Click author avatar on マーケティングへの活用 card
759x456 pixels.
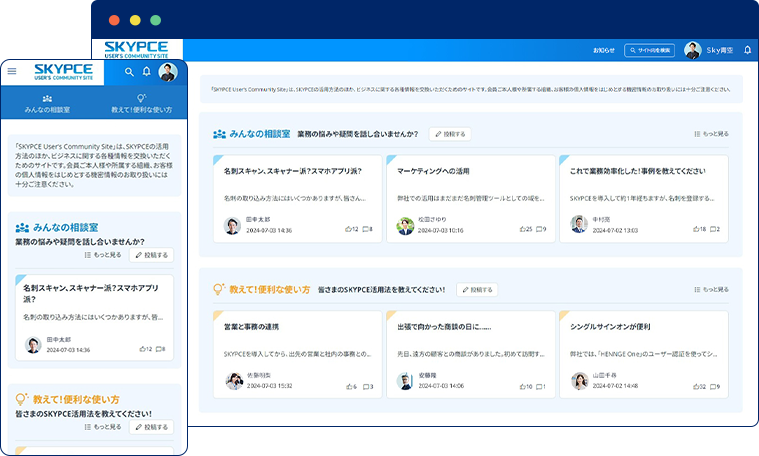[x=405, y=226]
